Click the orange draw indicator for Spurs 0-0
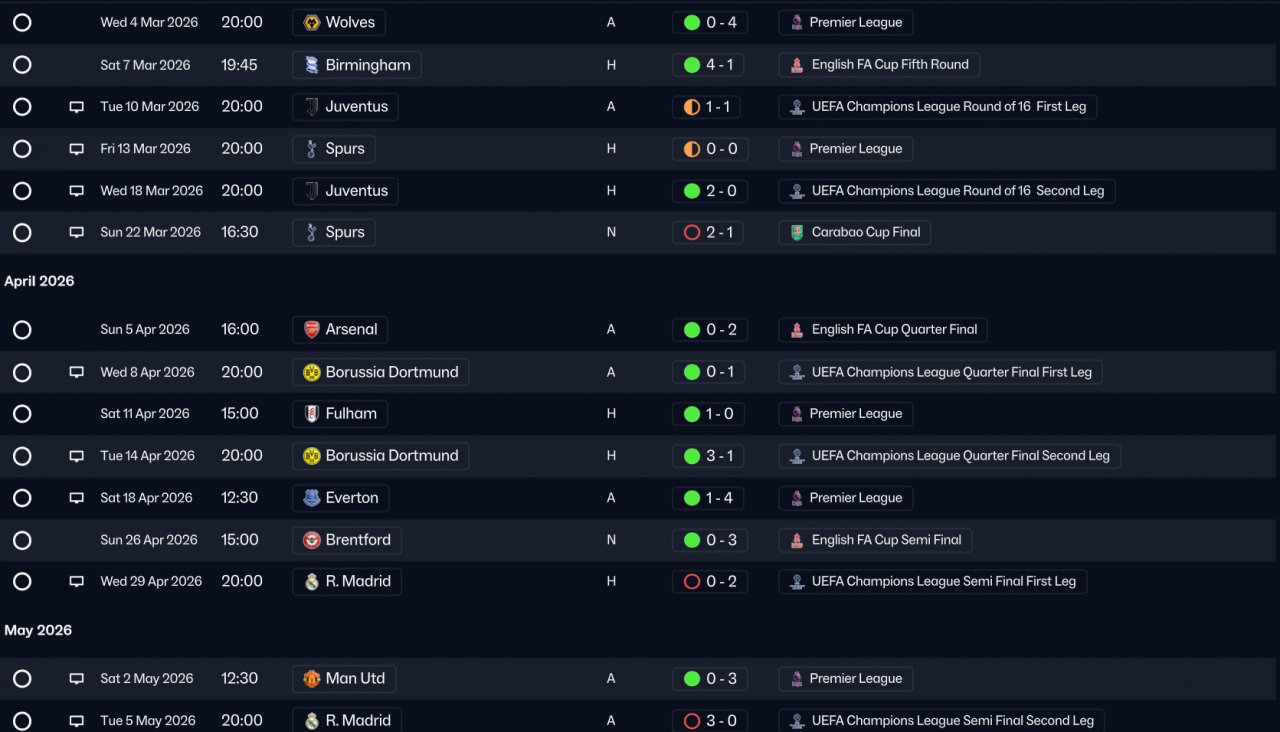 [x=692, y=149]
